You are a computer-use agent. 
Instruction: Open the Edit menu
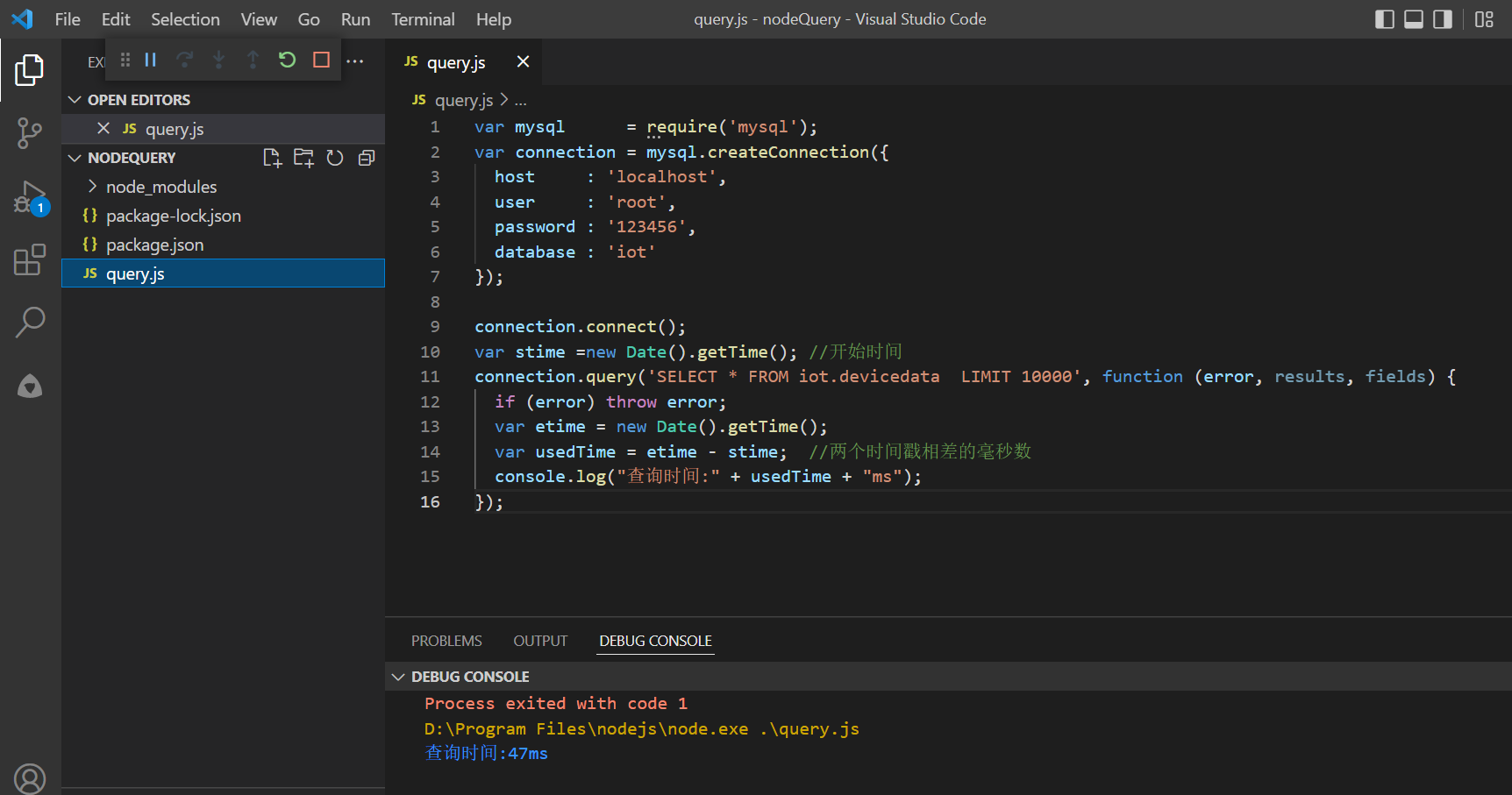tap(115, 19)
